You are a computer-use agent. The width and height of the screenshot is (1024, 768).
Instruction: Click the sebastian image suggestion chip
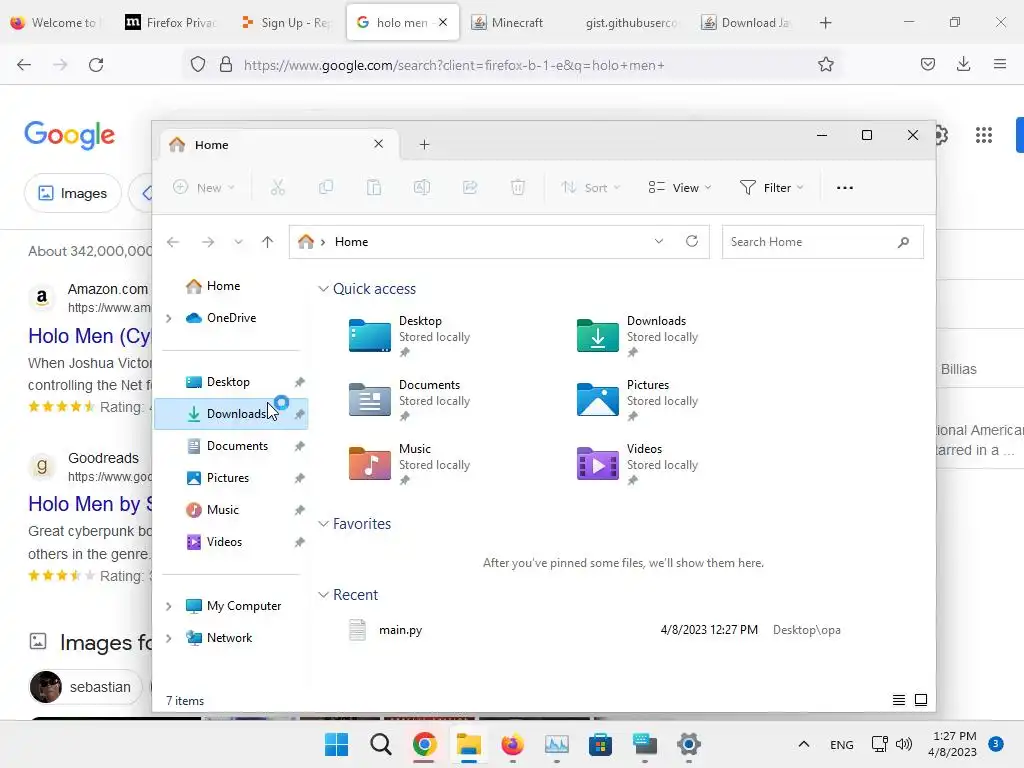(x=86, y=687)
